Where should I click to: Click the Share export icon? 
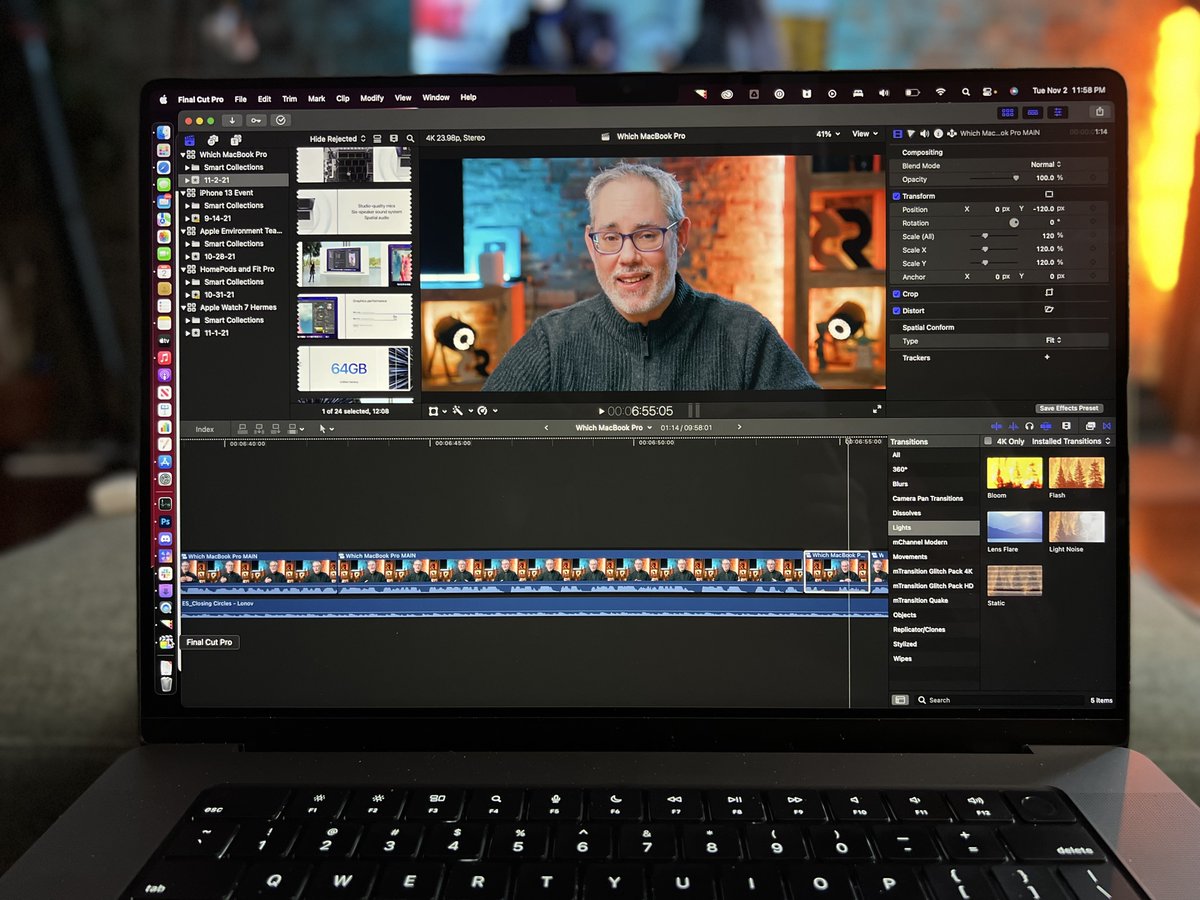[x=1100, y=112]
